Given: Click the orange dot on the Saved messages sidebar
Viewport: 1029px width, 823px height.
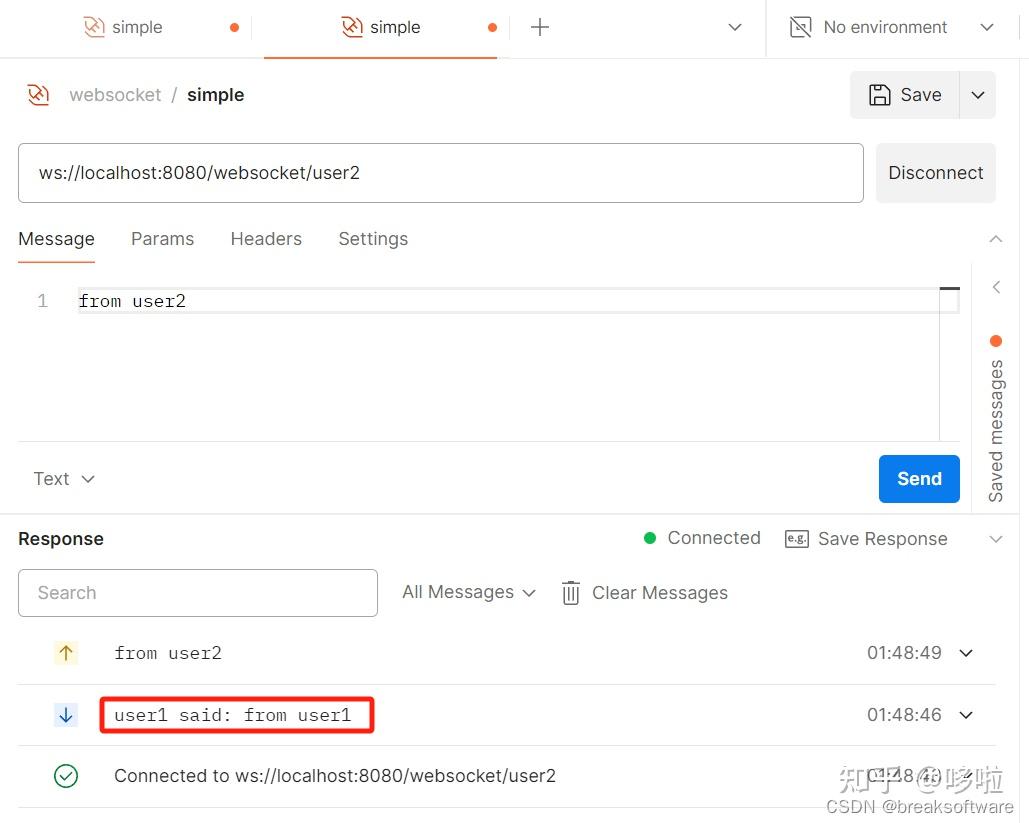Looking at the screenshot, I should tap(995, 340).
